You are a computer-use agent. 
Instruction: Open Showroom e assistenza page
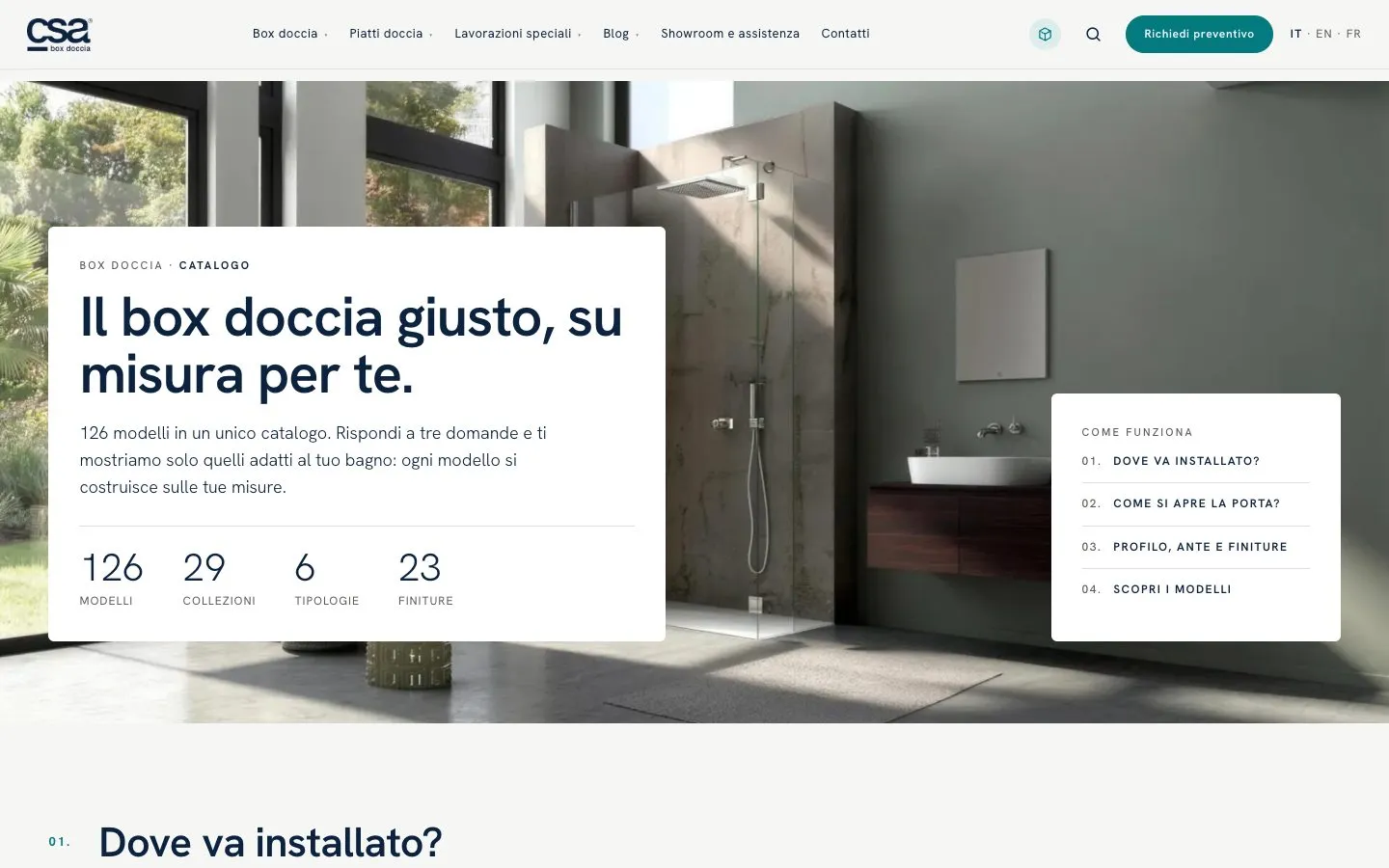730,34
